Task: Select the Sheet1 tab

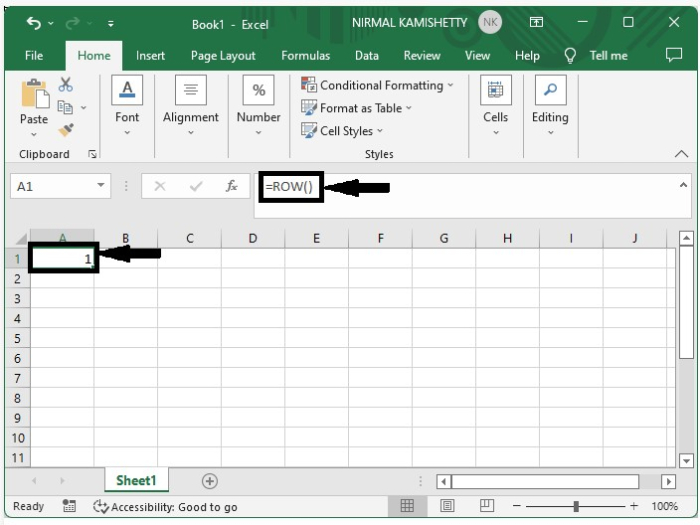Action: [x=136, y=480]
